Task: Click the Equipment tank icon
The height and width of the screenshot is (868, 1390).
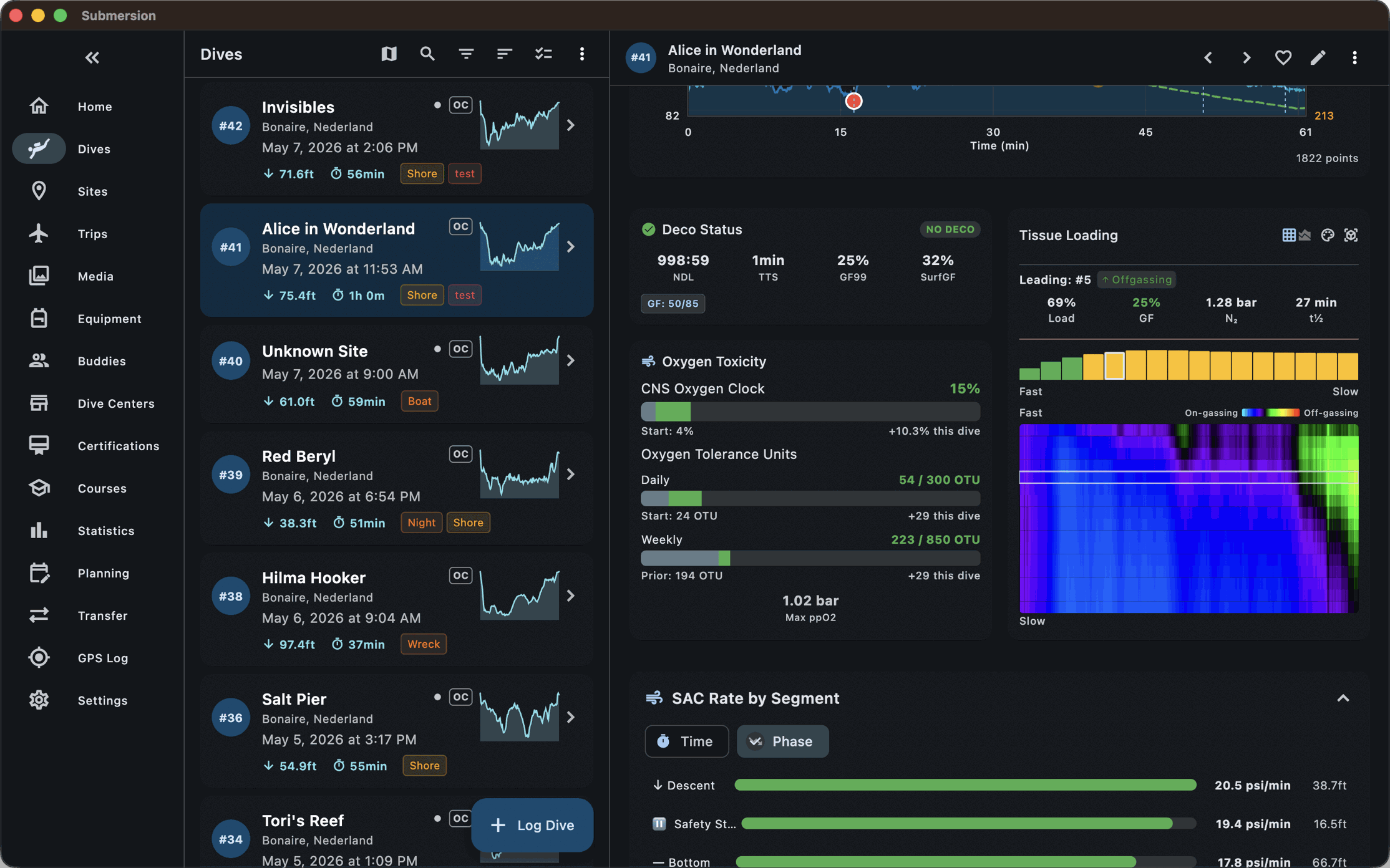Action: pyautogui.click(x=39, y=318)
